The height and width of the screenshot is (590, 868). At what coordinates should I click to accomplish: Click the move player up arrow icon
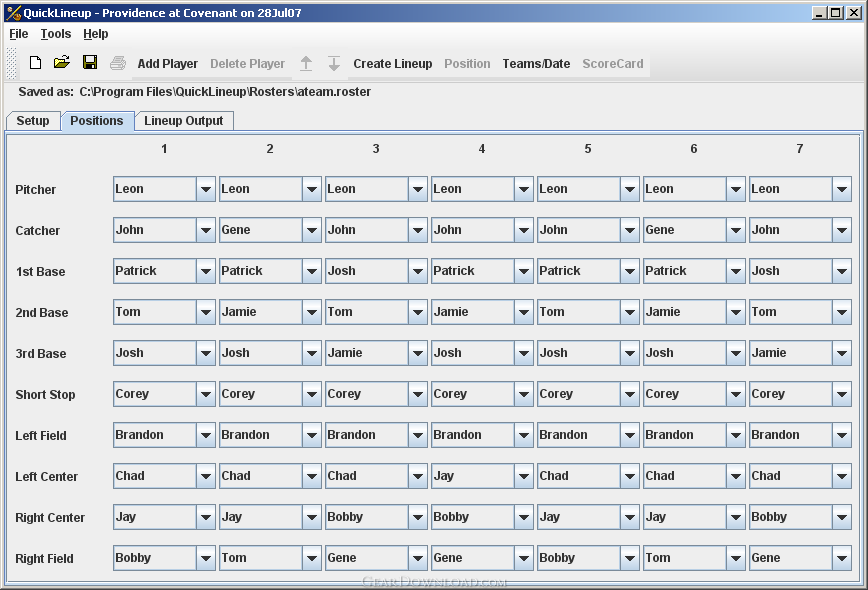[306, 64]
